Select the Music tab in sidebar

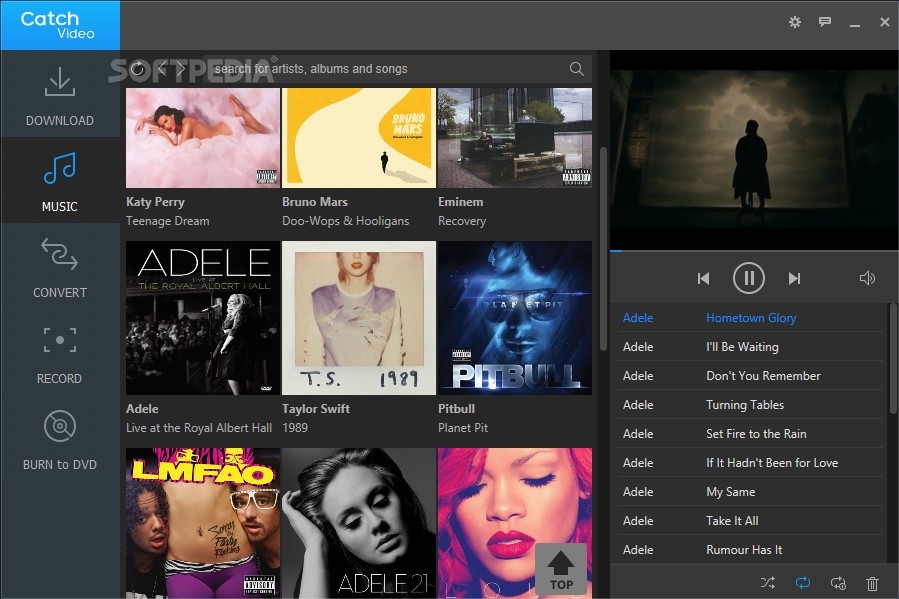(x=60, y=180)
